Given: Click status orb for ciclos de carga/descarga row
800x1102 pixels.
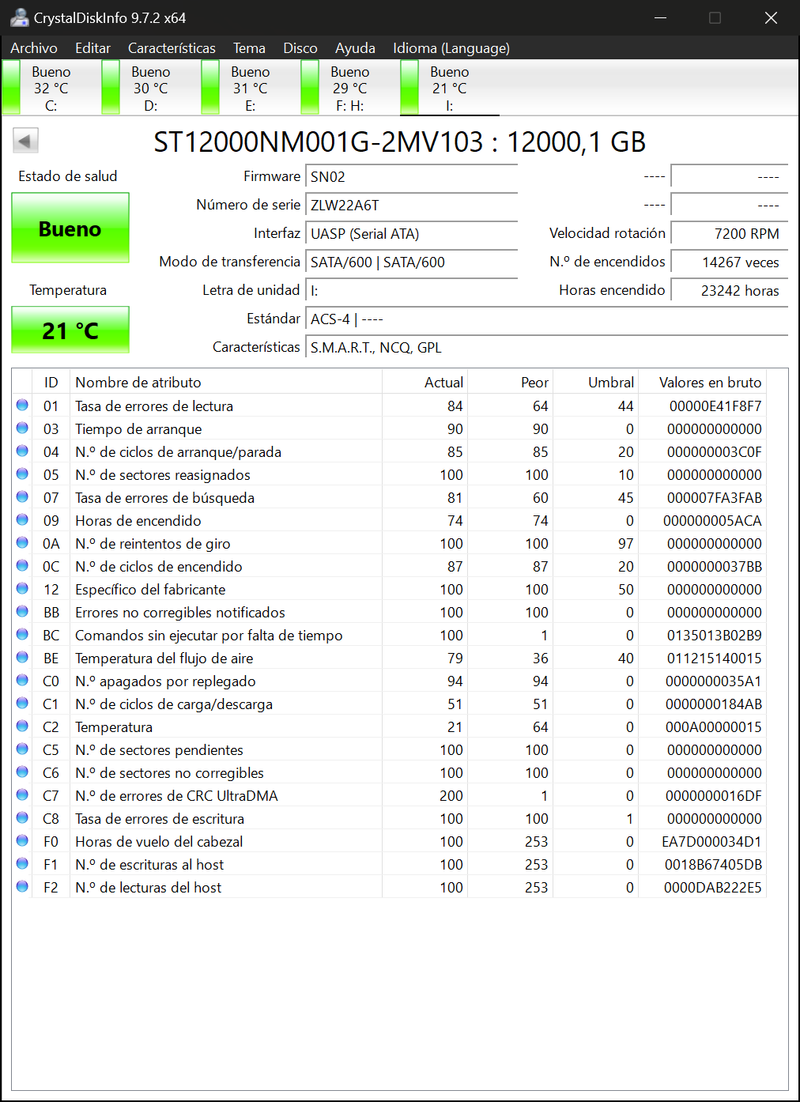Looking at the screenshot, I should pyautogui.click(x=22, y=703).
